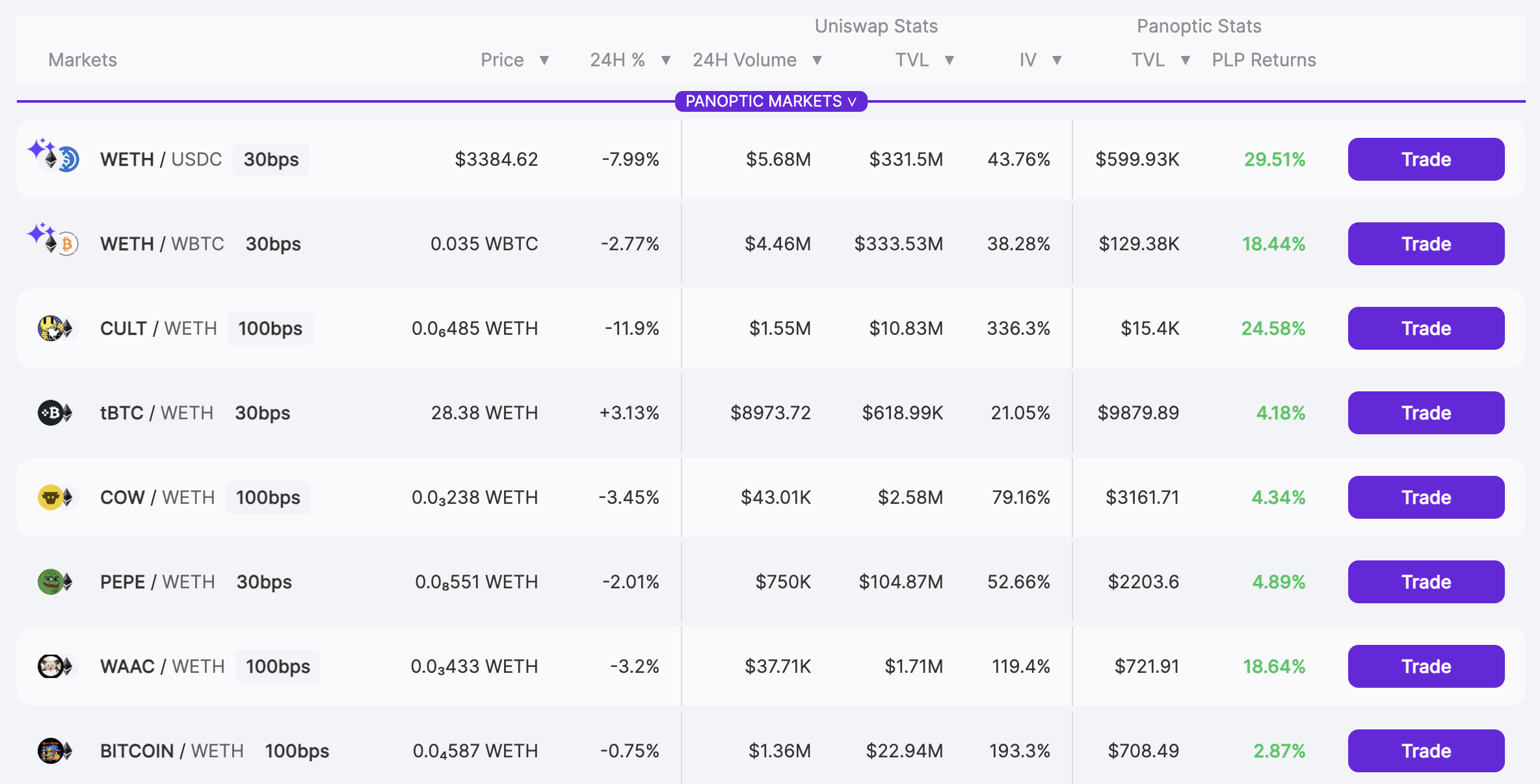The image size is (1540, 784).
Task: Collapse the PANOPTIC MARKETS section
Action: click(x=771, y=101)
